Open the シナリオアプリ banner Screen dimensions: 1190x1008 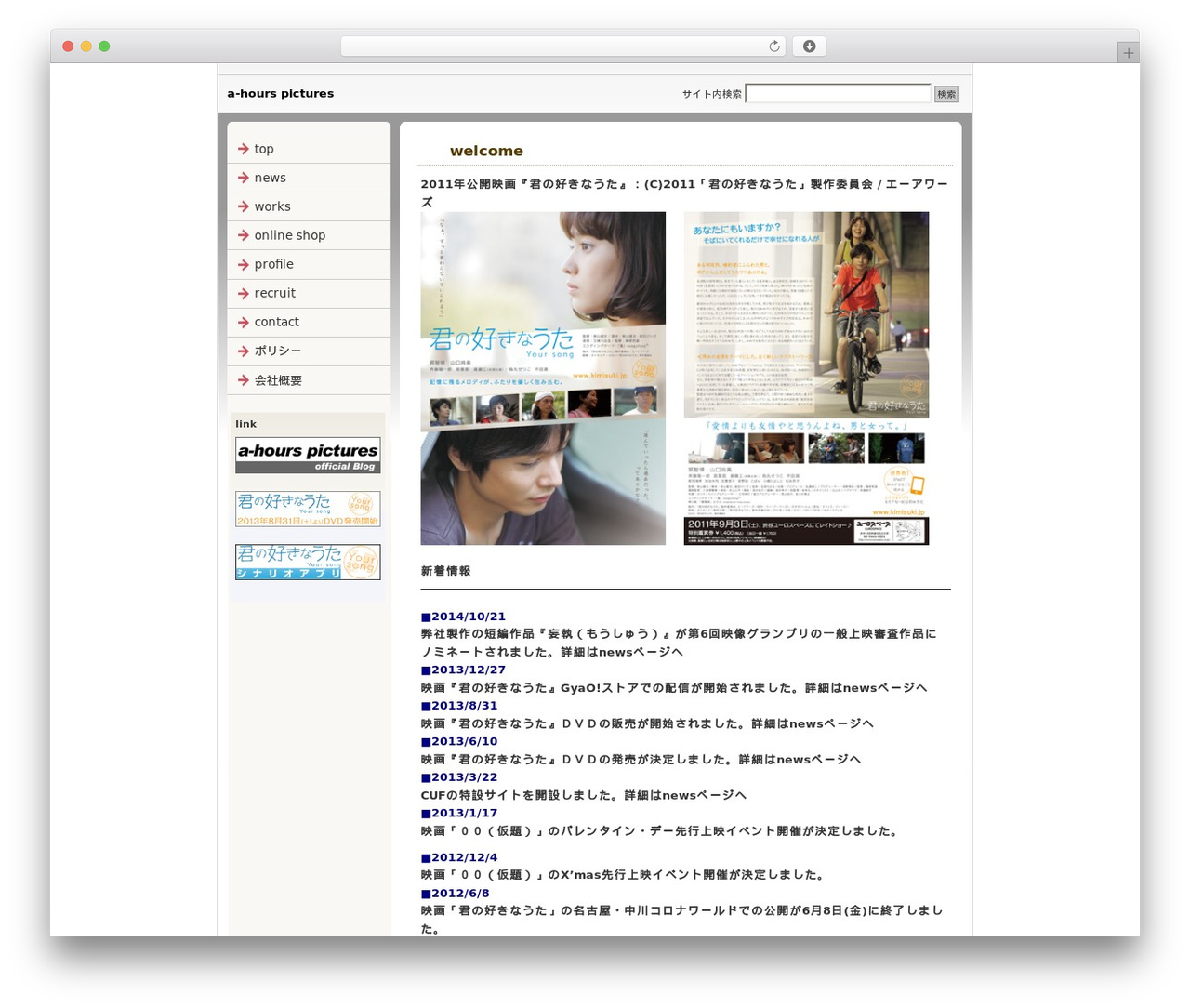click(308, 563)
